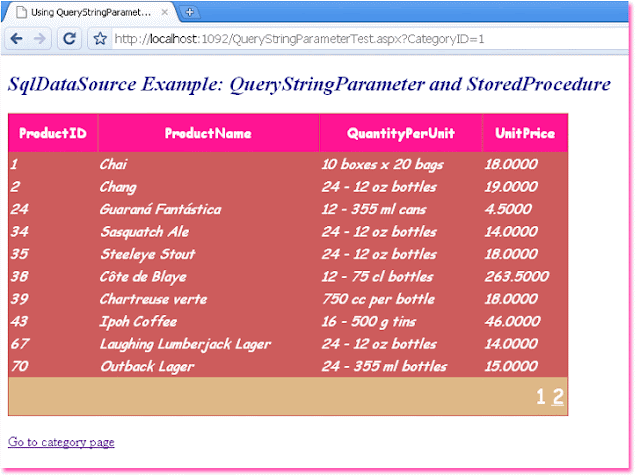Select the Sasquatch Ale cell
Viewport: 640px width, 476px height.
coord(209,231)
